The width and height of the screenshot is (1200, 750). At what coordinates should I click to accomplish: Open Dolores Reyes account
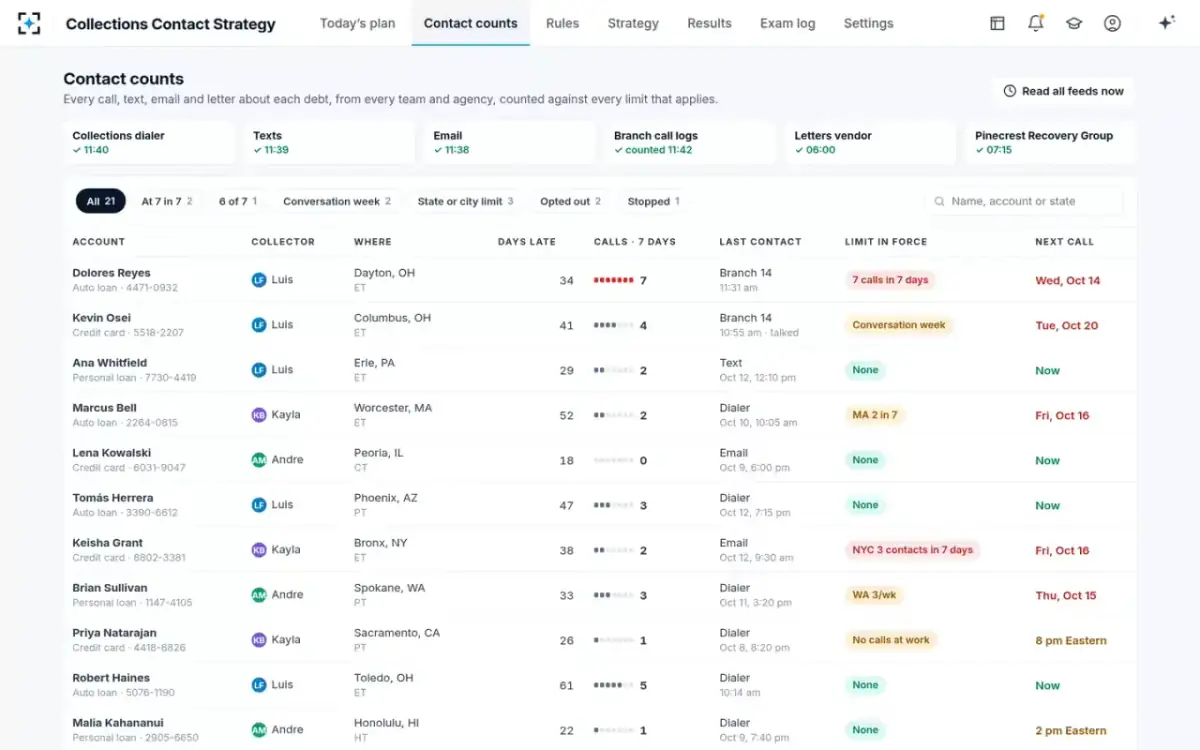pyautogui.click(x=112, y=273)
